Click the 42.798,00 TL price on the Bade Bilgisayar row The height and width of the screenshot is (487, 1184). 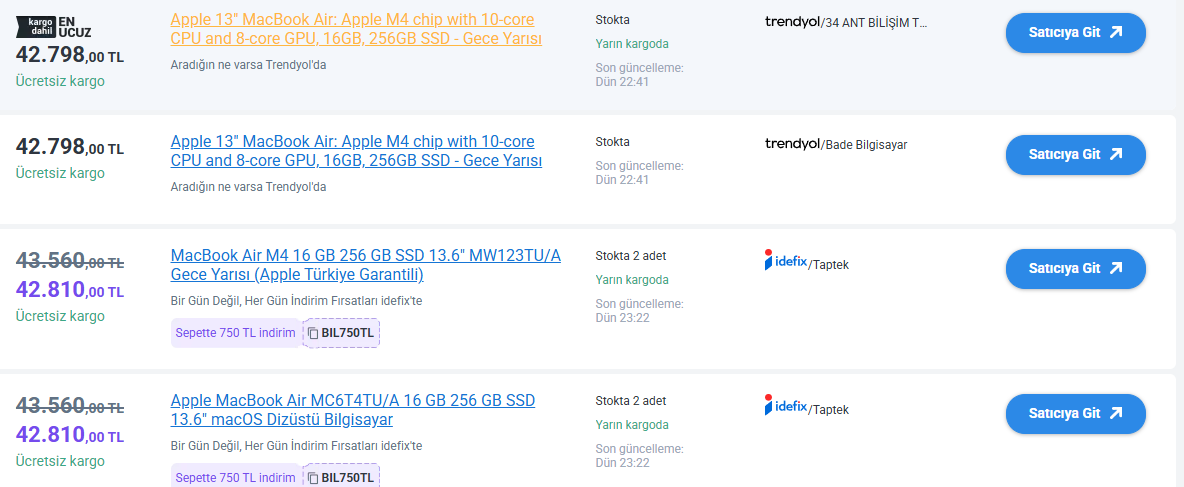[x=70, y=147]
